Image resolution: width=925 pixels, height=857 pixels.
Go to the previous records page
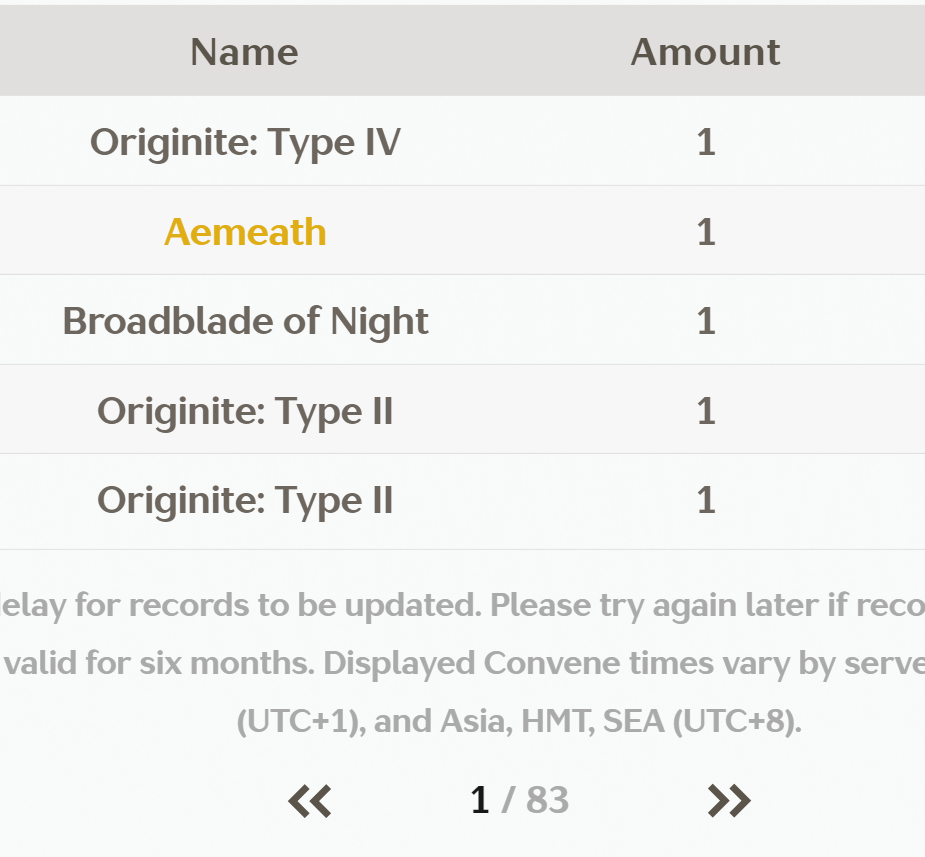310,800
